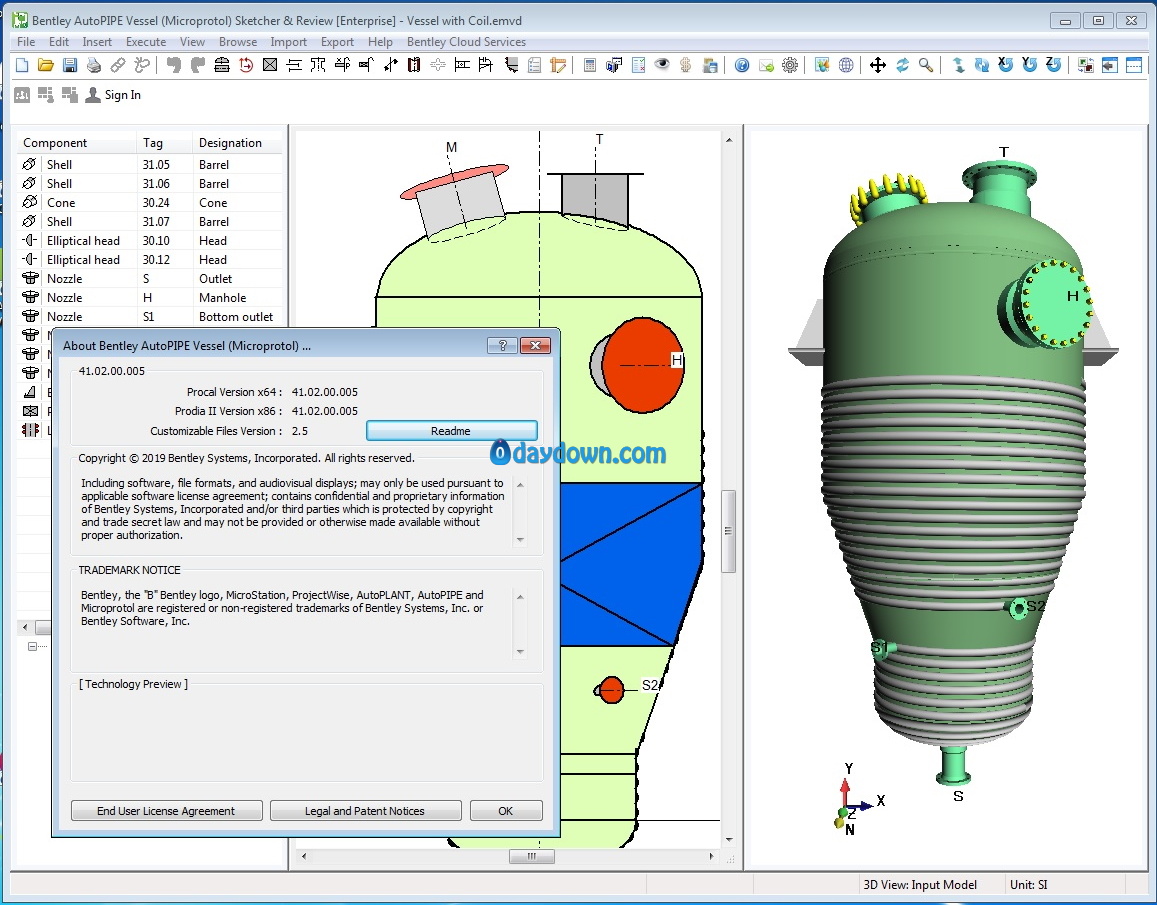Redo the action with the toolbar arrow
1157x905 pixels.
point(198,66)
